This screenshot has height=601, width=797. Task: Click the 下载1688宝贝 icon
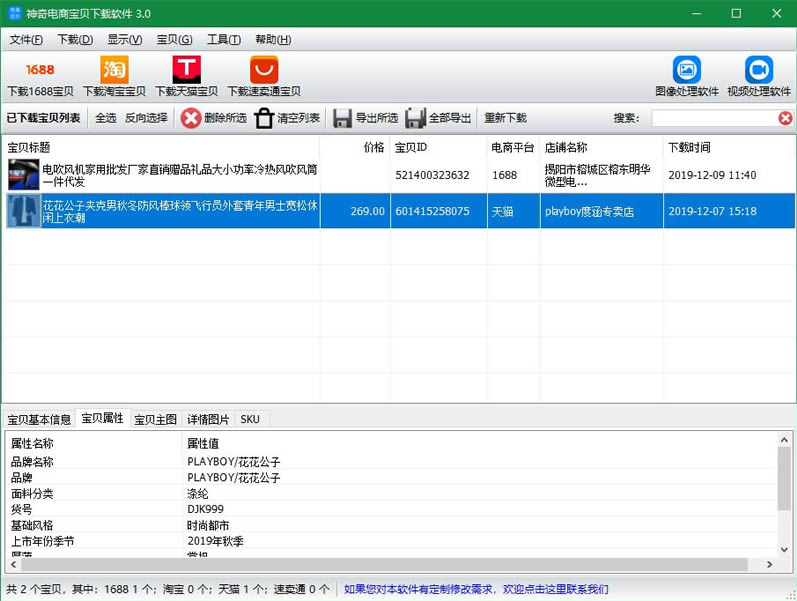pyautogui.click(x=40, y=70)
